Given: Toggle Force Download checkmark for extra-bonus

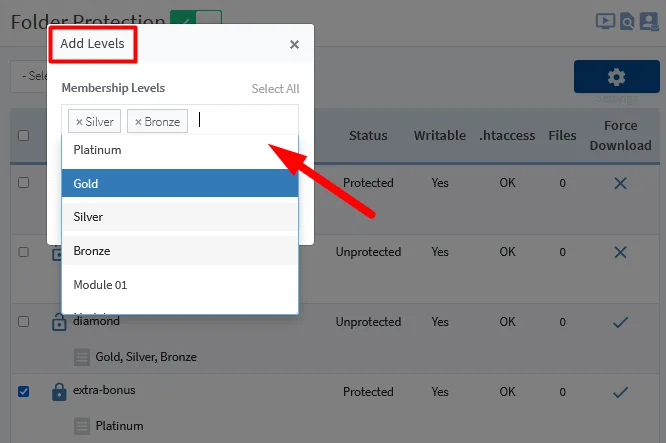Looking at the screenshot, I should [x=620, y=392].
